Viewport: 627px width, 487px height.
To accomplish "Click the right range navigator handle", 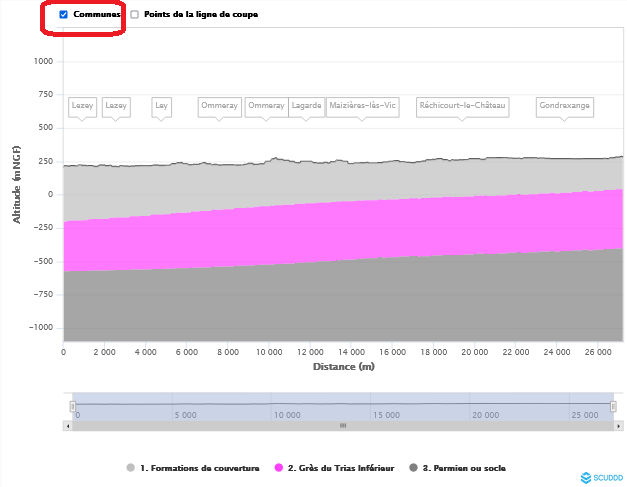I will pos(613,406).
